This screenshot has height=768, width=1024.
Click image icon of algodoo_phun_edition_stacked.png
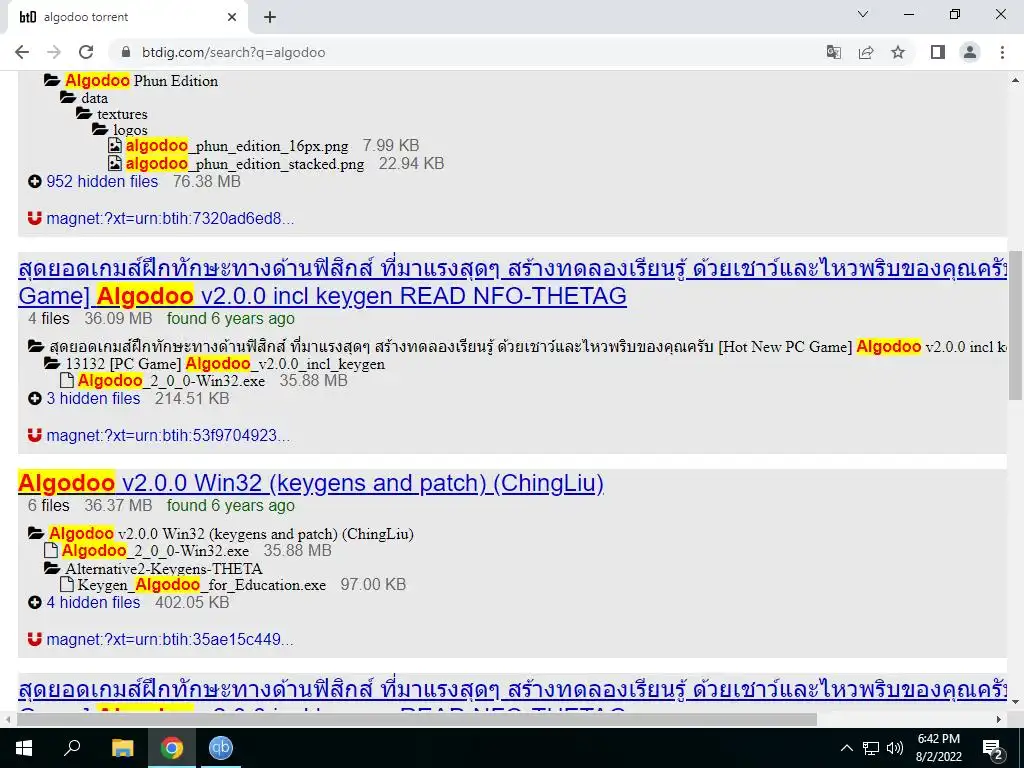pos(115,163)
